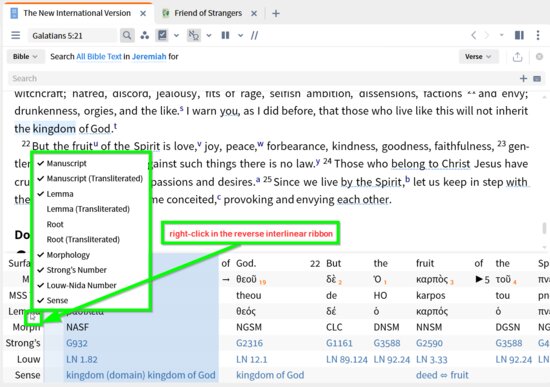The height and width of the screenshot is (387, 550).
Task: Open Louw-Nida LN 1.82
Action: pyautogui.click(x=82, y=359)
